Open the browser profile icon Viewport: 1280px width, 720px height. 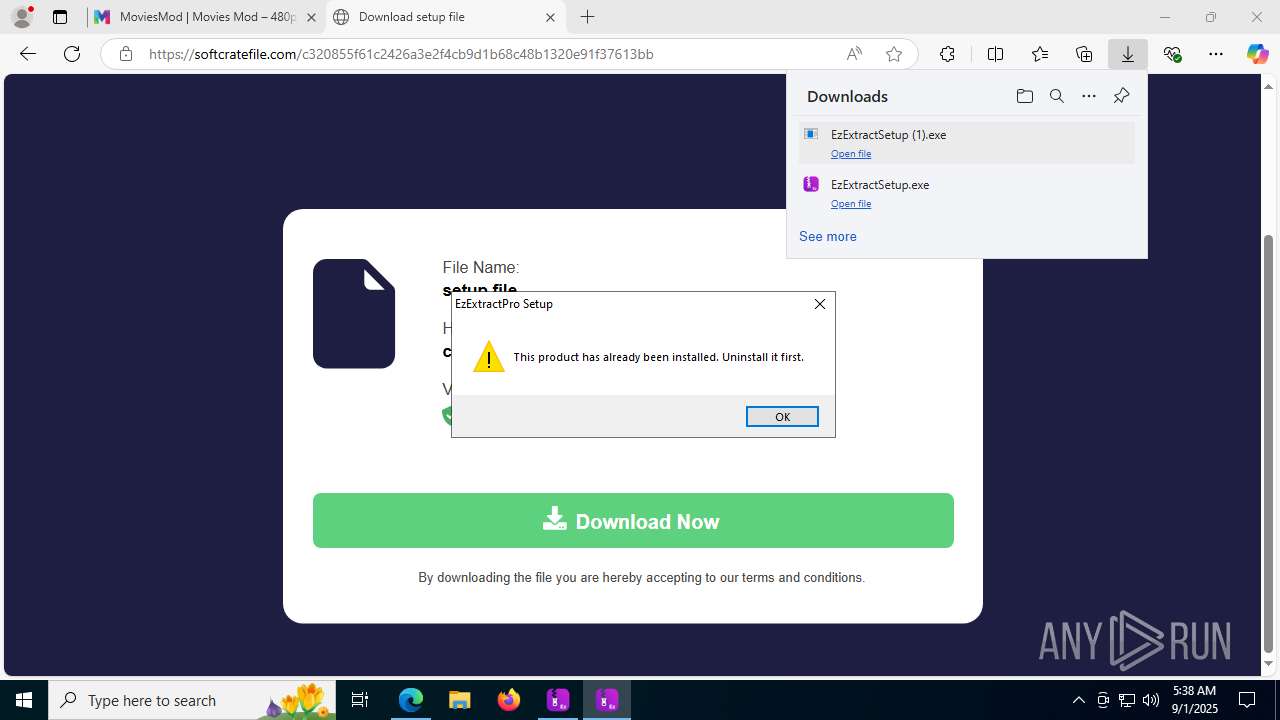(21, 17)
